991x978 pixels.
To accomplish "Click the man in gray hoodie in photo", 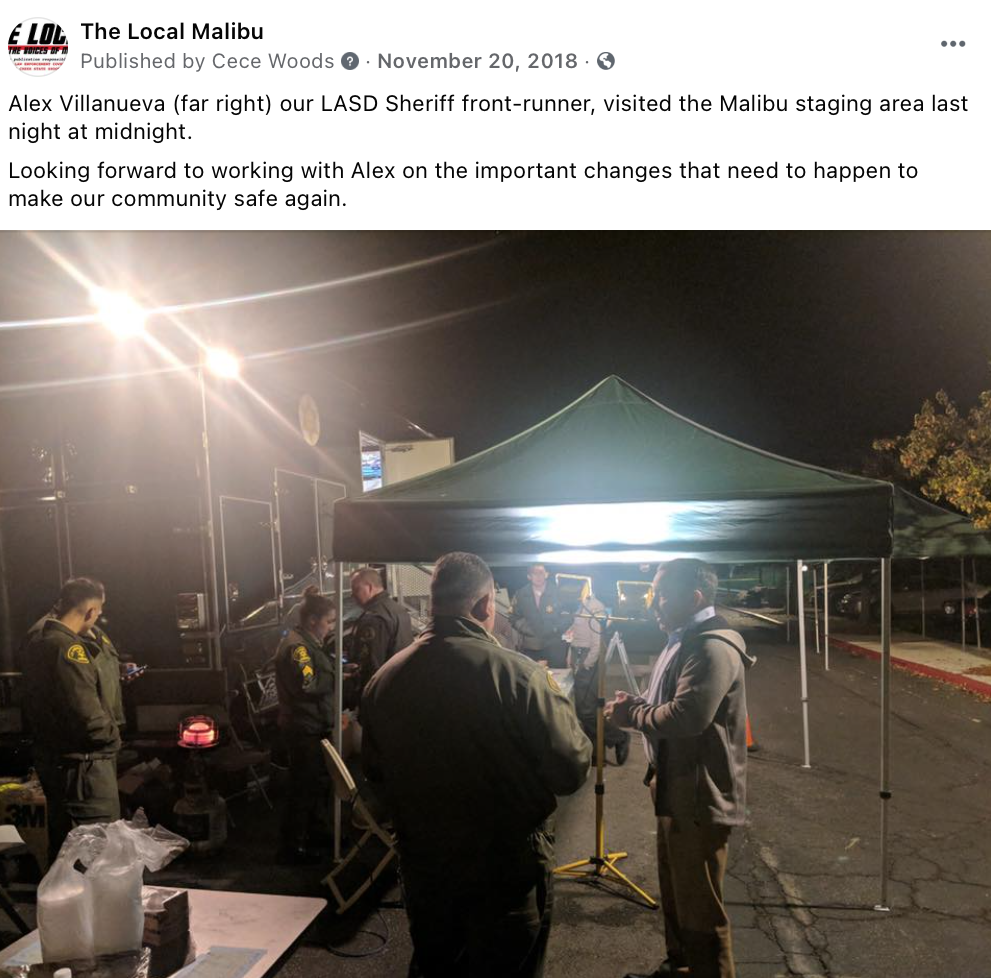I will point(691,759).
